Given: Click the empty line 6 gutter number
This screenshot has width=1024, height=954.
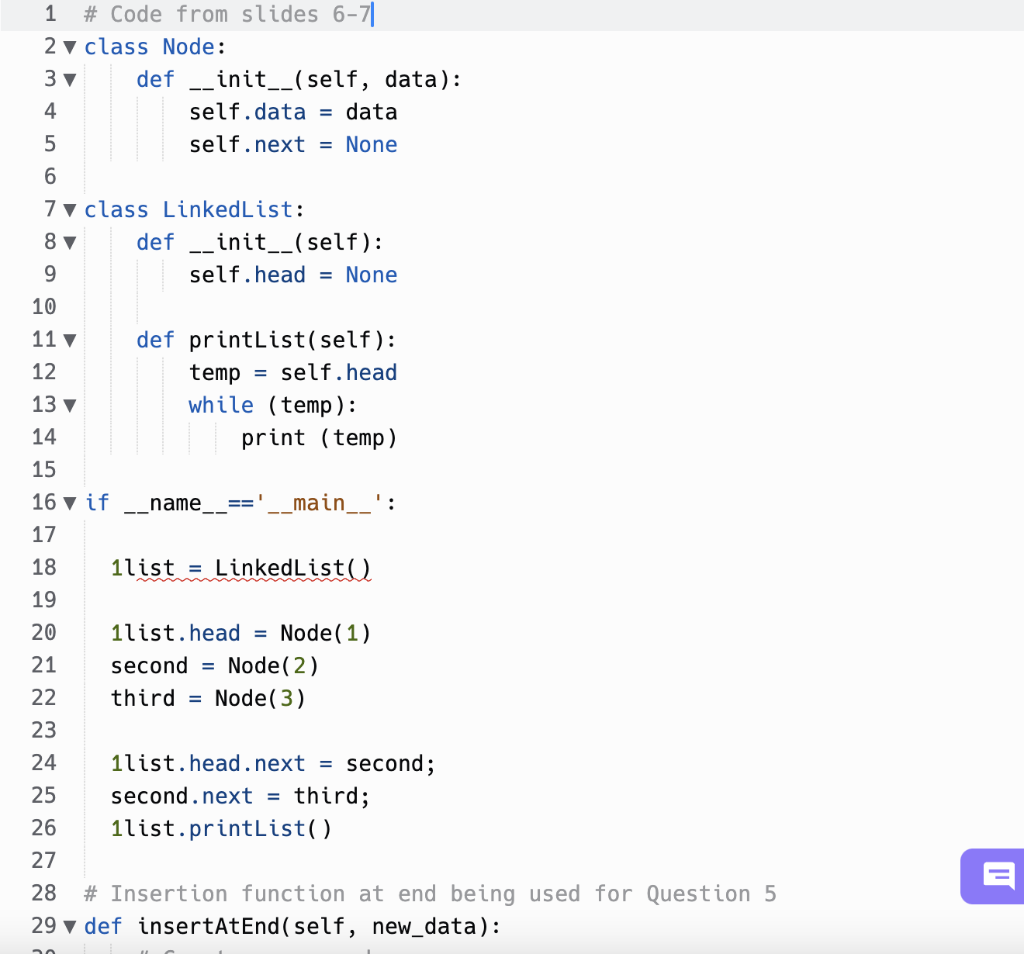Looking at the screenshot, I should (x=50, y=176).
